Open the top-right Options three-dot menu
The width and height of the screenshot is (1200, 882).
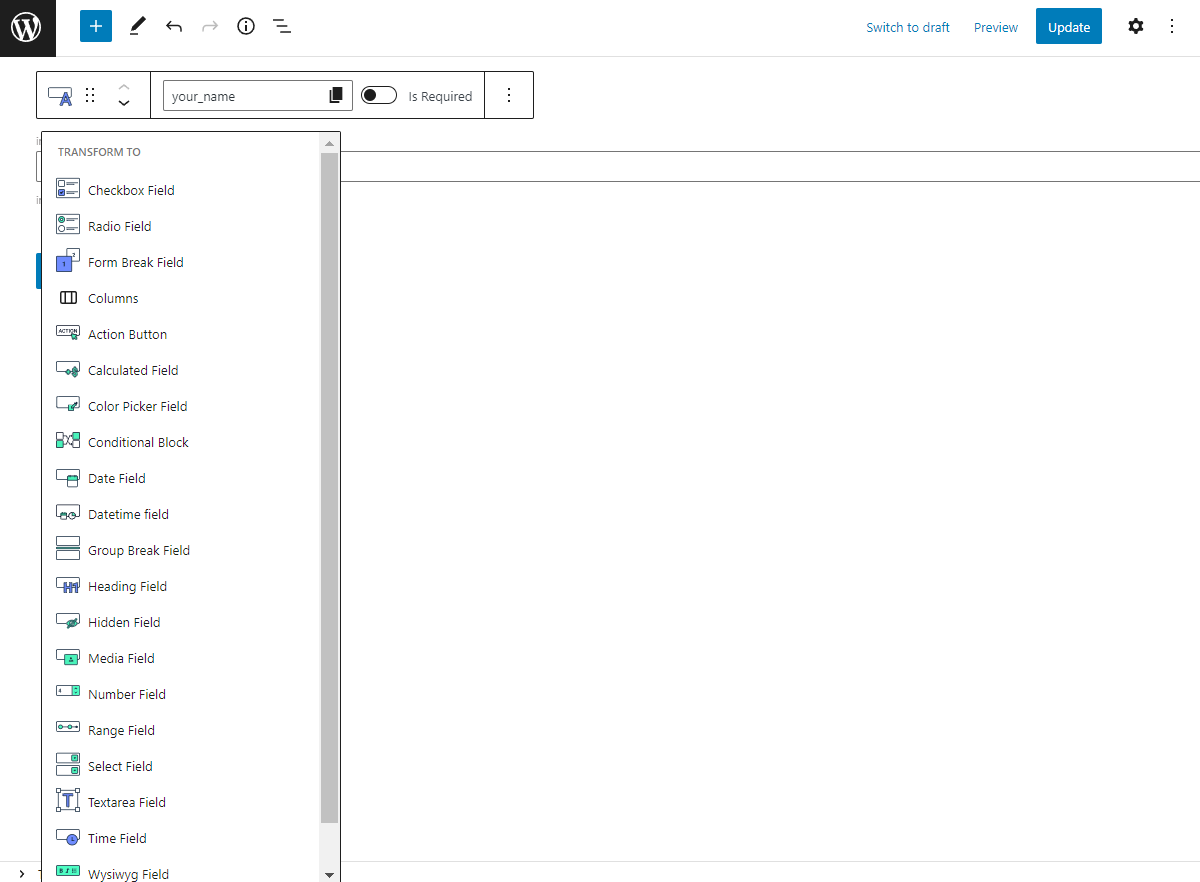click(x=1171, y=26)
